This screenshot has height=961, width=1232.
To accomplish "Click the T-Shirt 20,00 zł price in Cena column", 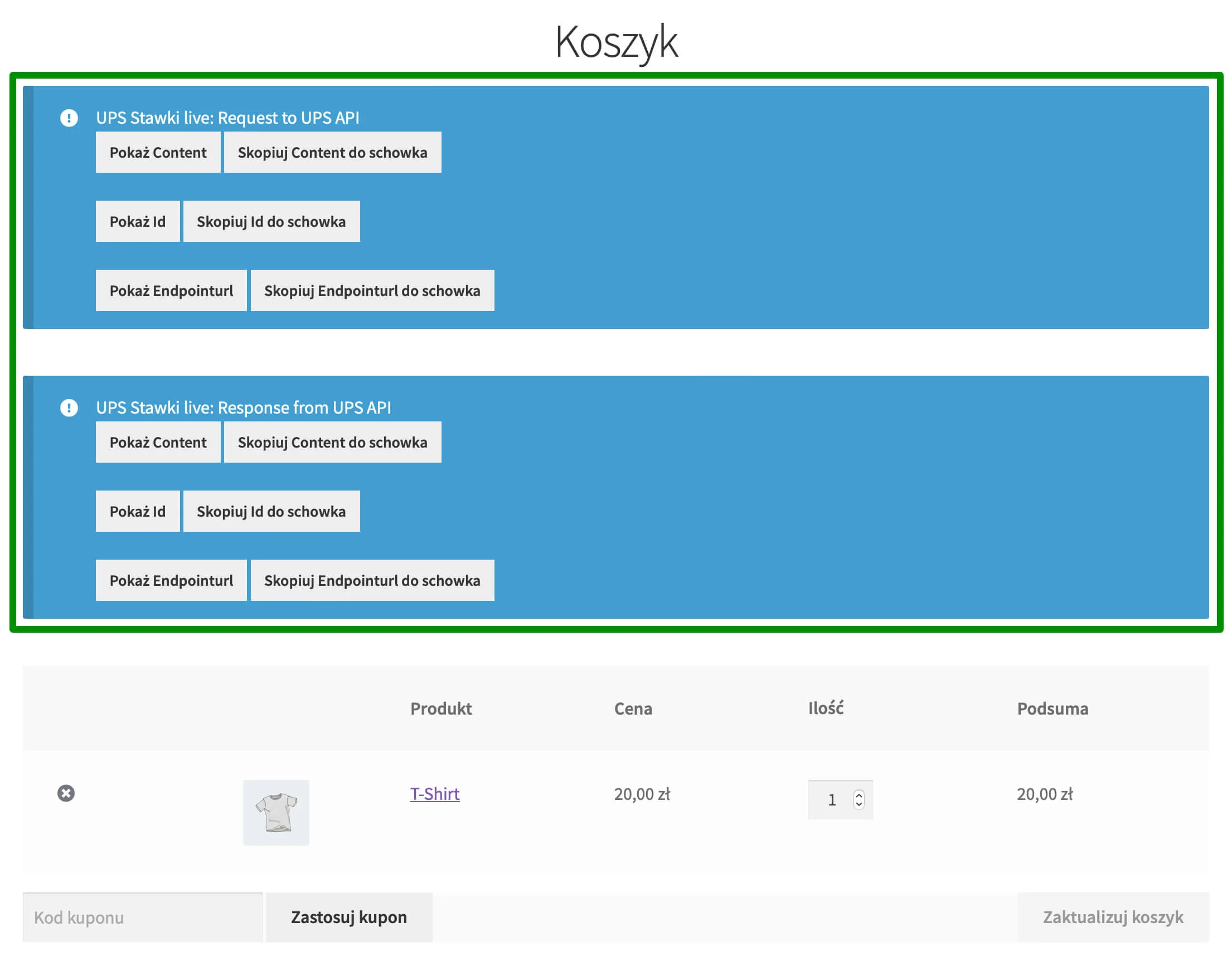I will (x=642, y=794).
